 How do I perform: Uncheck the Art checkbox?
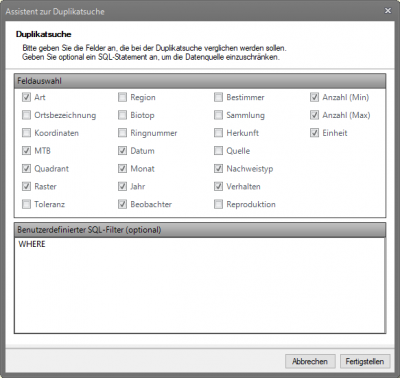(x=26, y=97)
